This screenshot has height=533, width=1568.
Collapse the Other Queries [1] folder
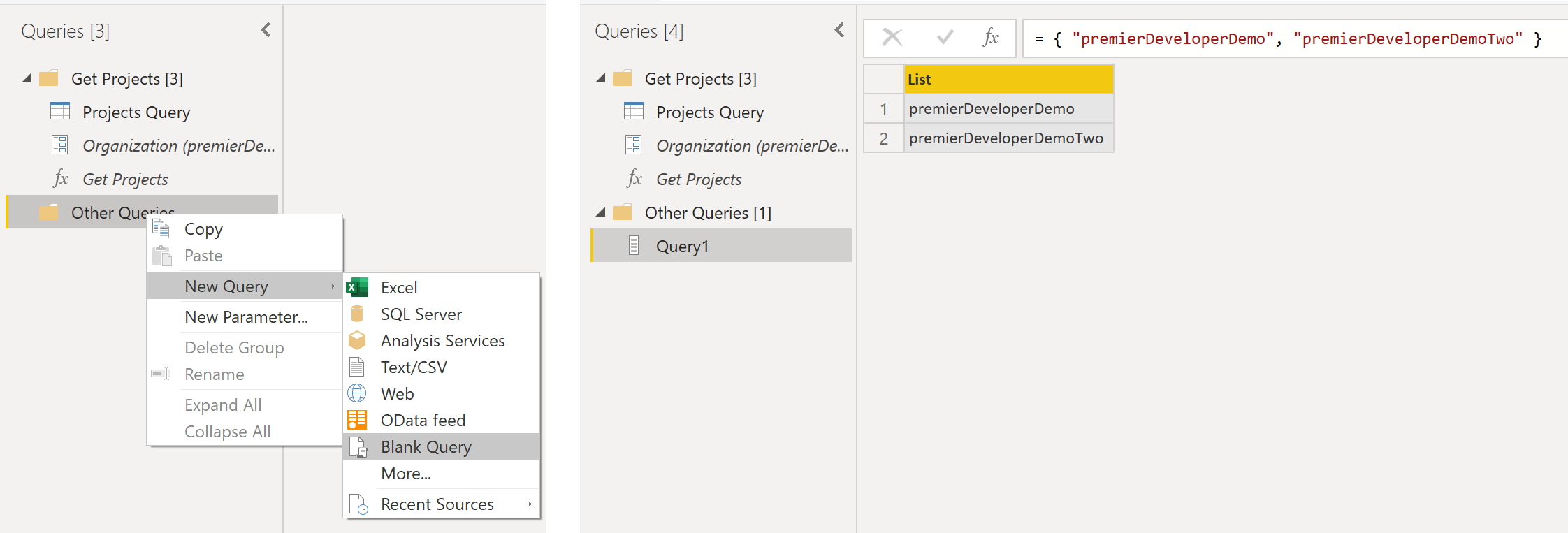600,212
